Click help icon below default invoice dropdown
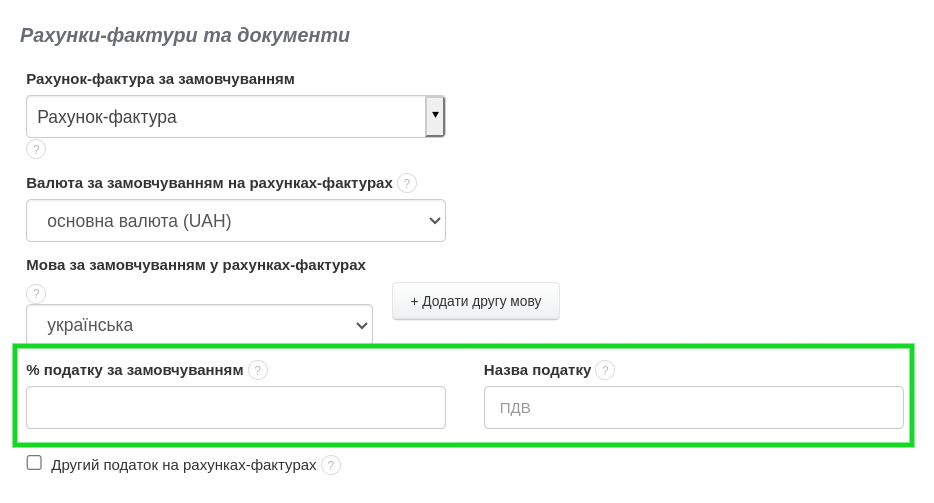Screen dimensions: 934x503 (x=36, y=149)
